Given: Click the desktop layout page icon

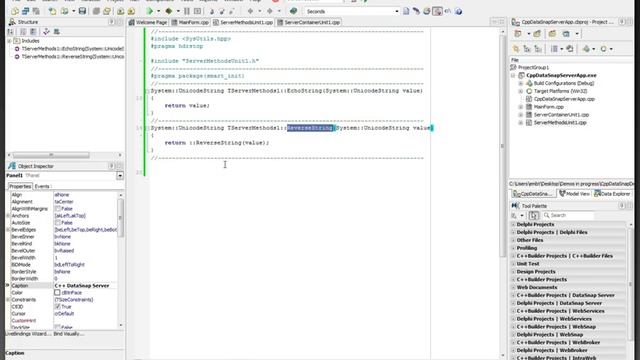Looking at the screenshot, I should [406, 11].
